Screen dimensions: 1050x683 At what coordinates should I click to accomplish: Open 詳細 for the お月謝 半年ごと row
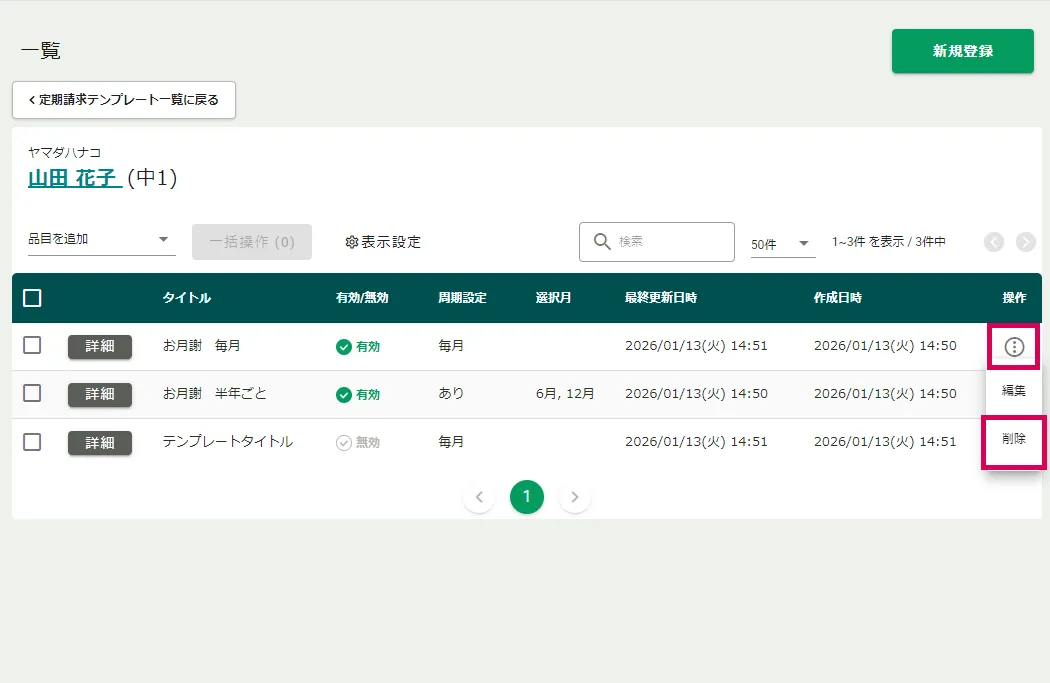click(x=100, y=394)
